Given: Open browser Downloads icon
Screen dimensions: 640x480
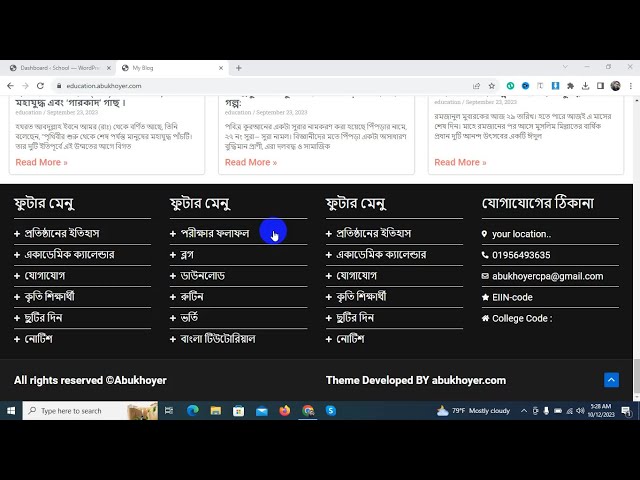Looking at the screenshot, I should pos(585,86).
